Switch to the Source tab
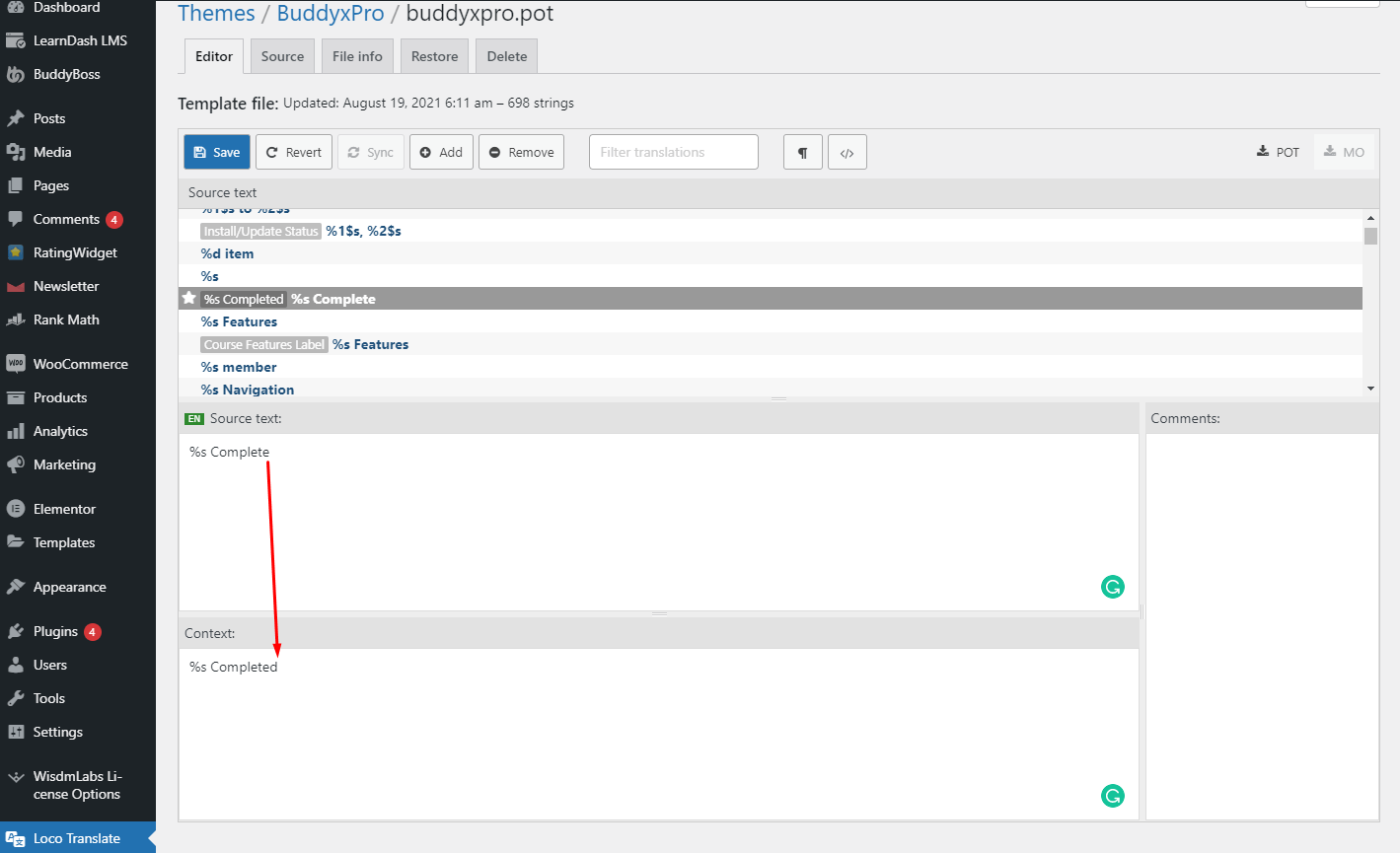Screen dimensions: 1400x853 [282, 56]
